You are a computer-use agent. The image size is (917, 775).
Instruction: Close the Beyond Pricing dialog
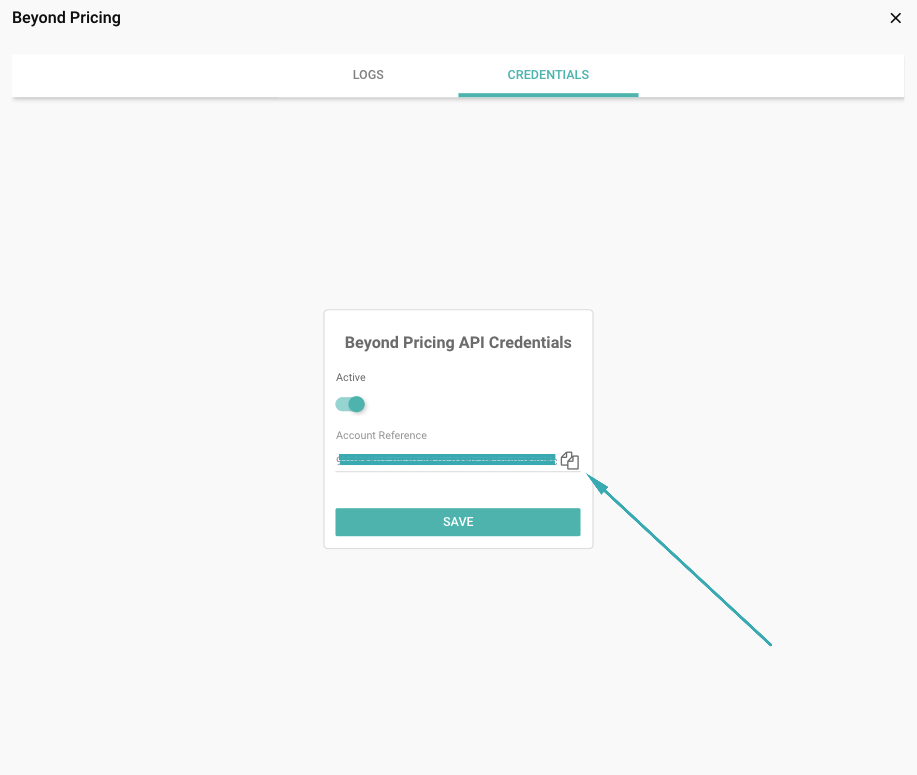point(895,18)
